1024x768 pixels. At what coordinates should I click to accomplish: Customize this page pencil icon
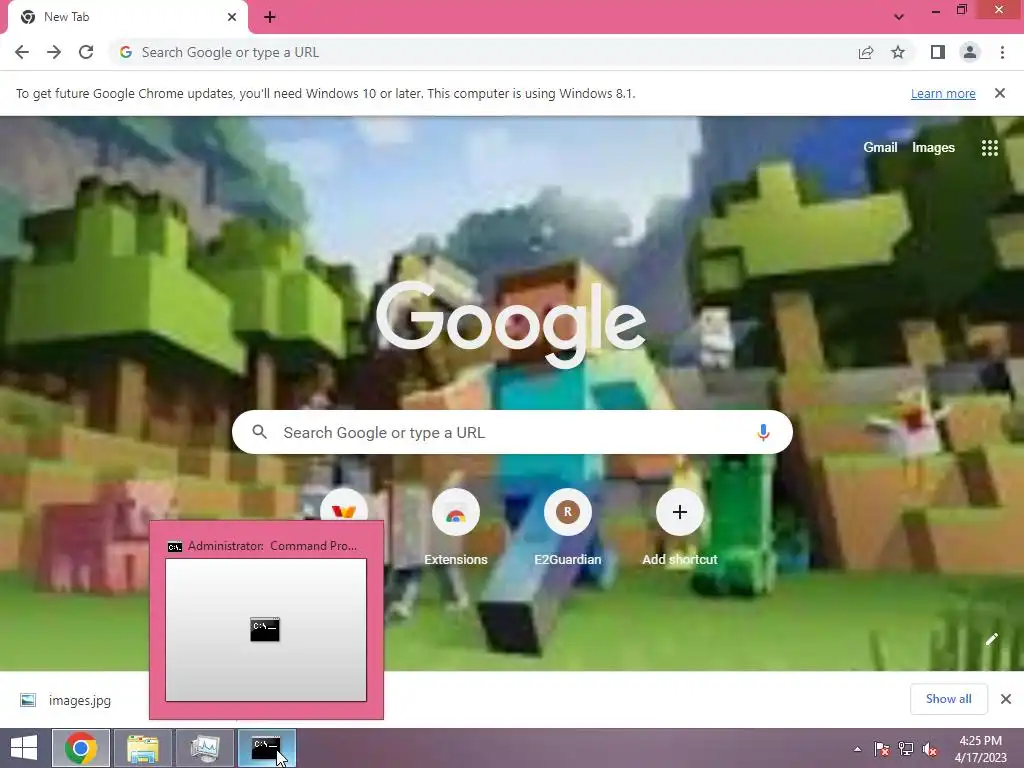(991, 639)
